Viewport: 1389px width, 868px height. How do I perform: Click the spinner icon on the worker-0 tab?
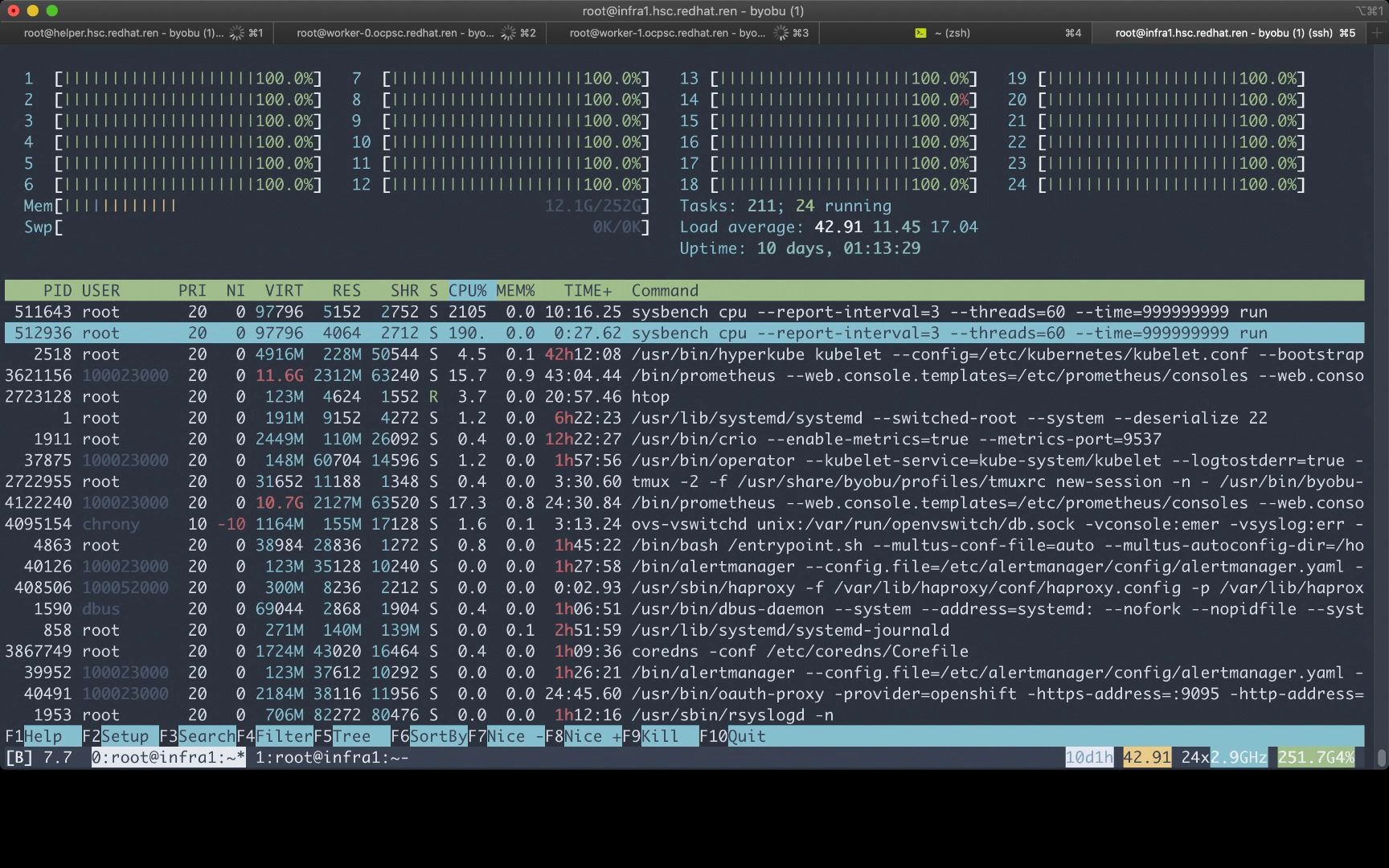(x=508, y=33)
